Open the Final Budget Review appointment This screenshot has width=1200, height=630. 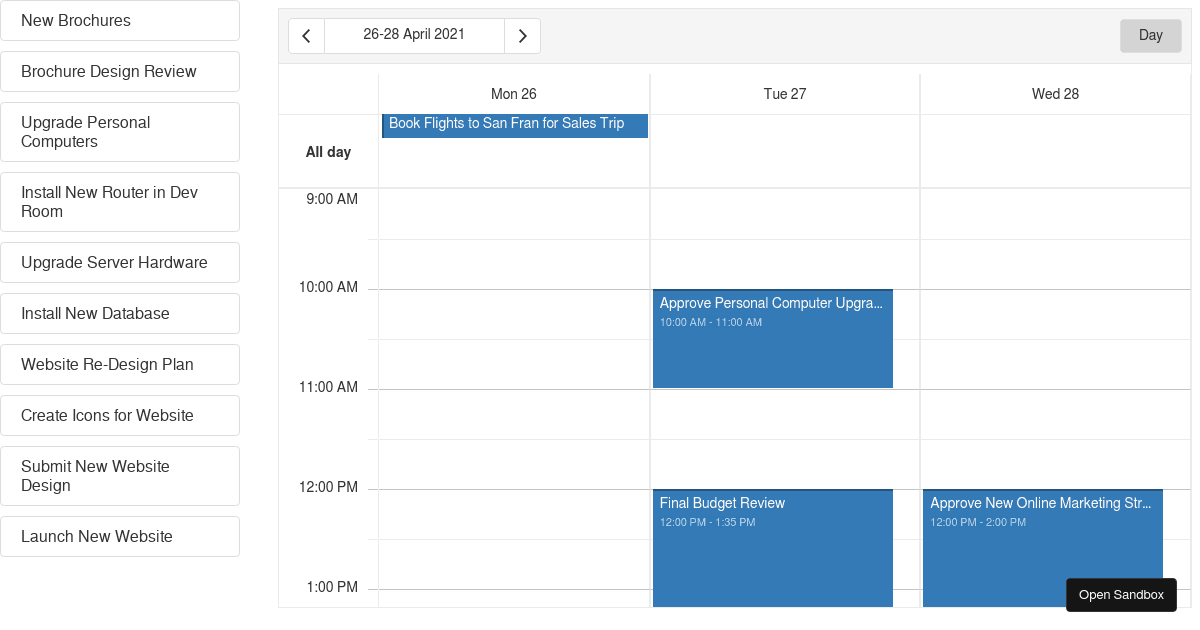coord(772,548)
